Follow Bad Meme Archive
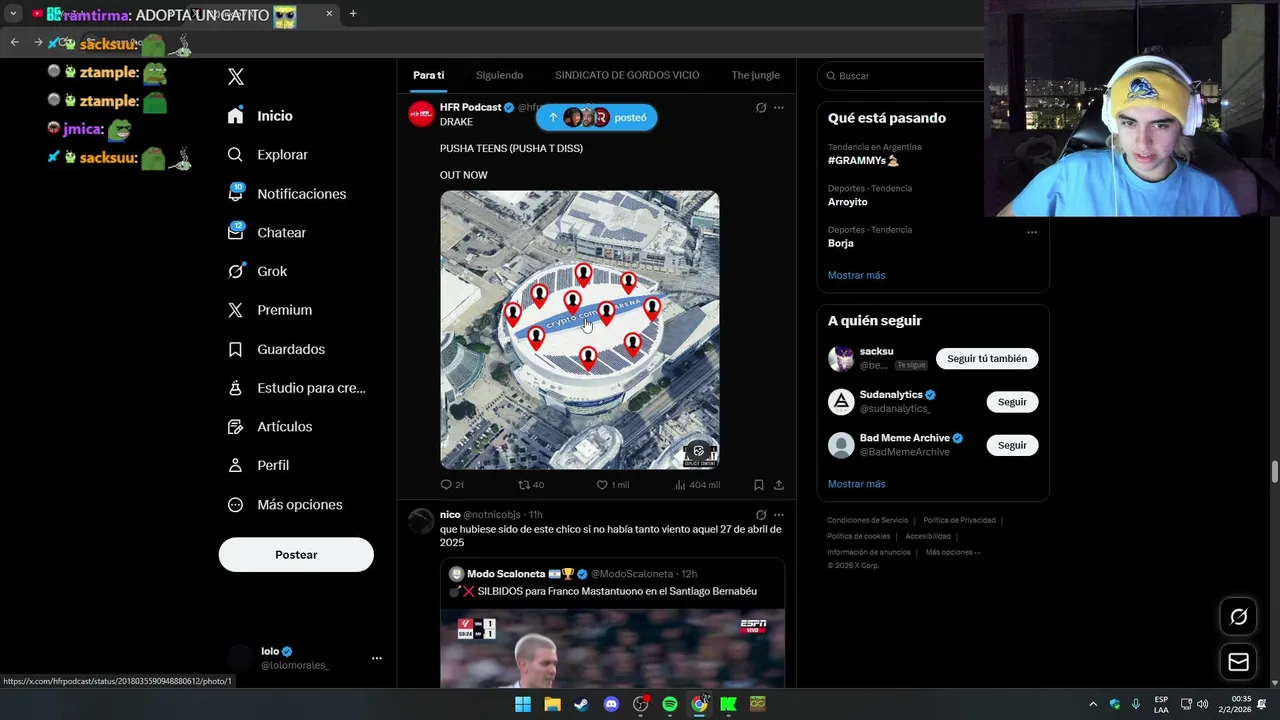The height and width of the screenshot is (720, 1280). click(1012, 445)
